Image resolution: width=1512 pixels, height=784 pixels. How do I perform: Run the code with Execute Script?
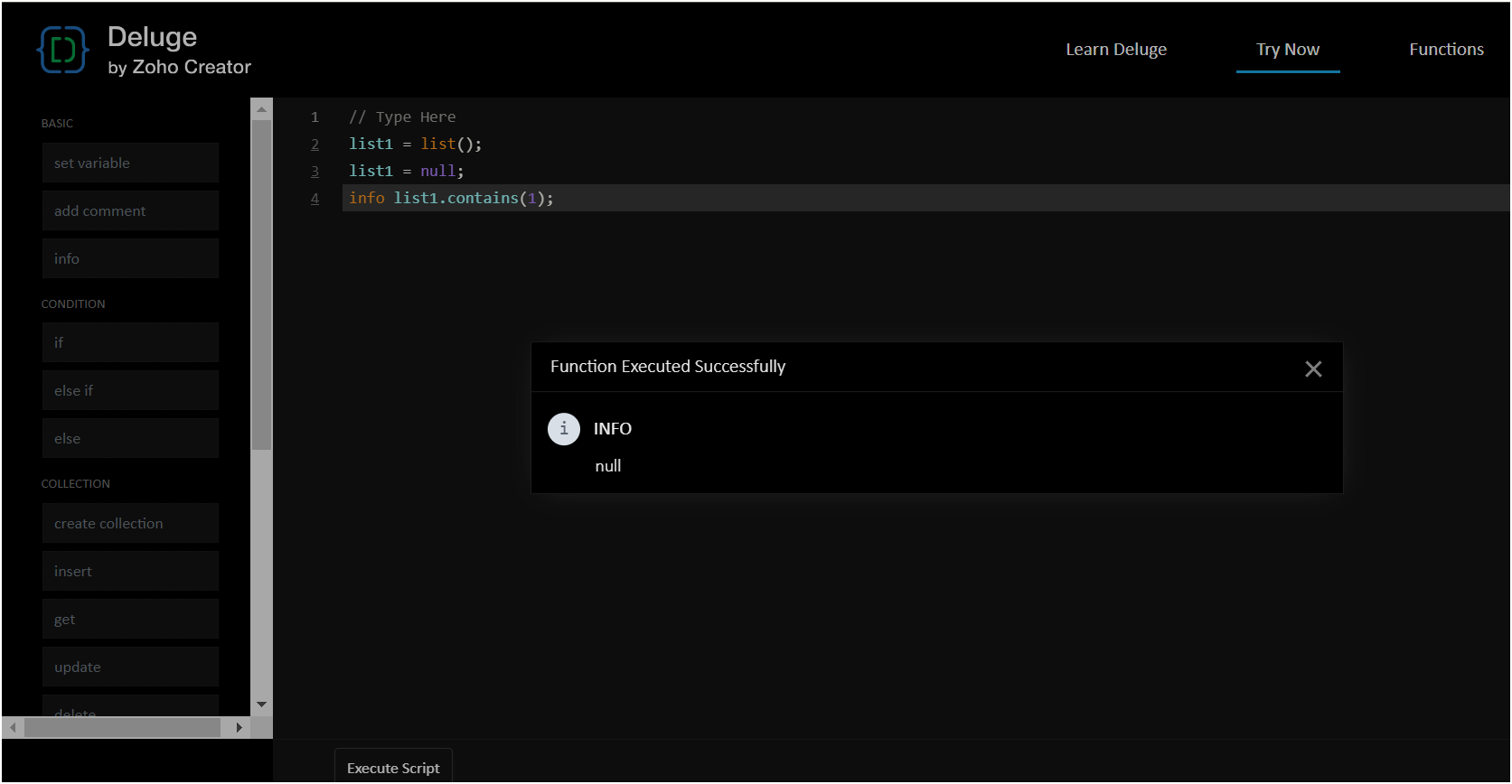click(x=393, y=767)
